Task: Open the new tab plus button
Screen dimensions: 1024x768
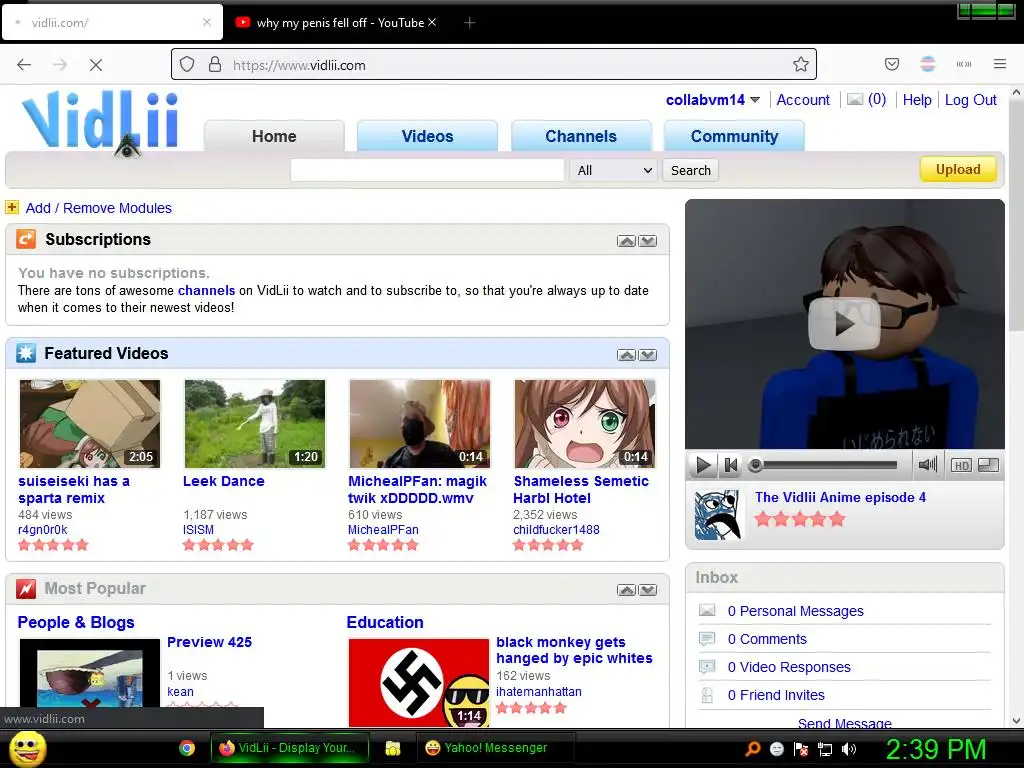Action: (469, 23)
